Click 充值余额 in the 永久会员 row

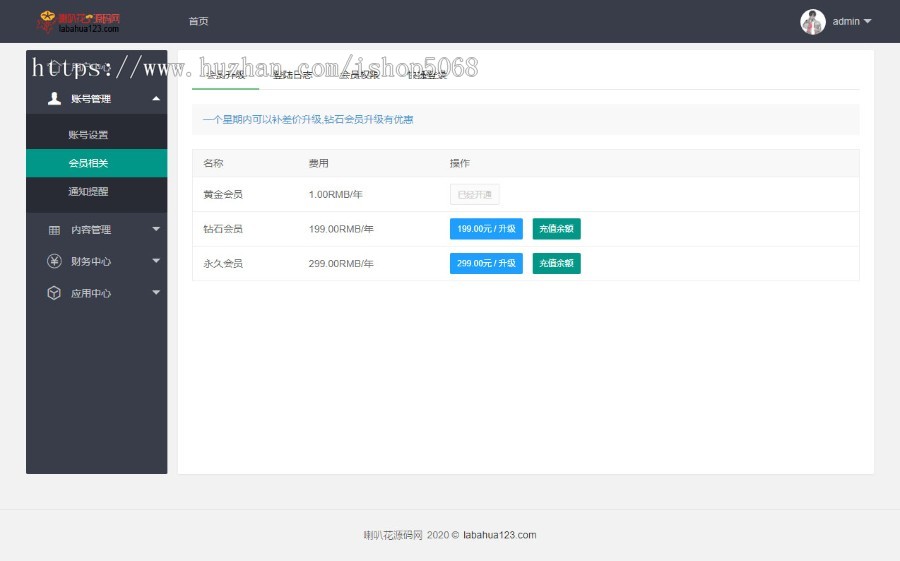click(x=556, y=264)
